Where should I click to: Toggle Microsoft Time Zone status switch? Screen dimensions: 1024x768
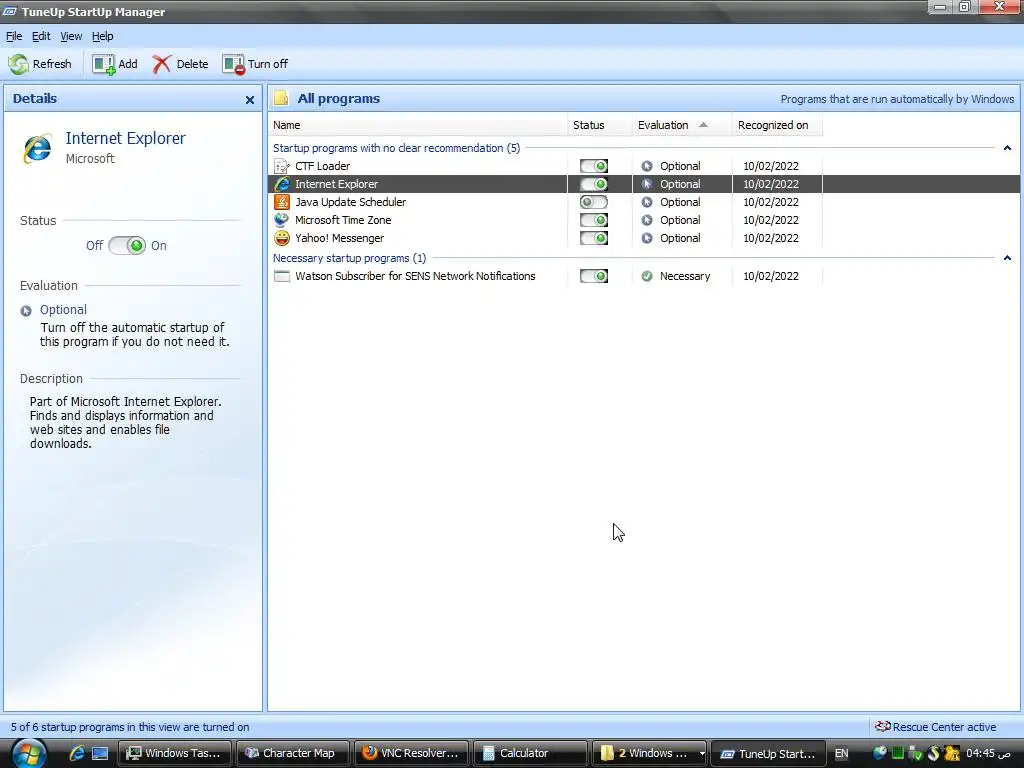[x=594, y=220]
